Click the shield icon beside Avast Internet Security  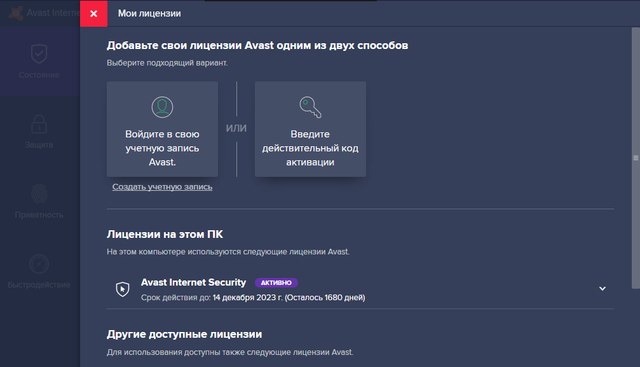tap(122, 289)
